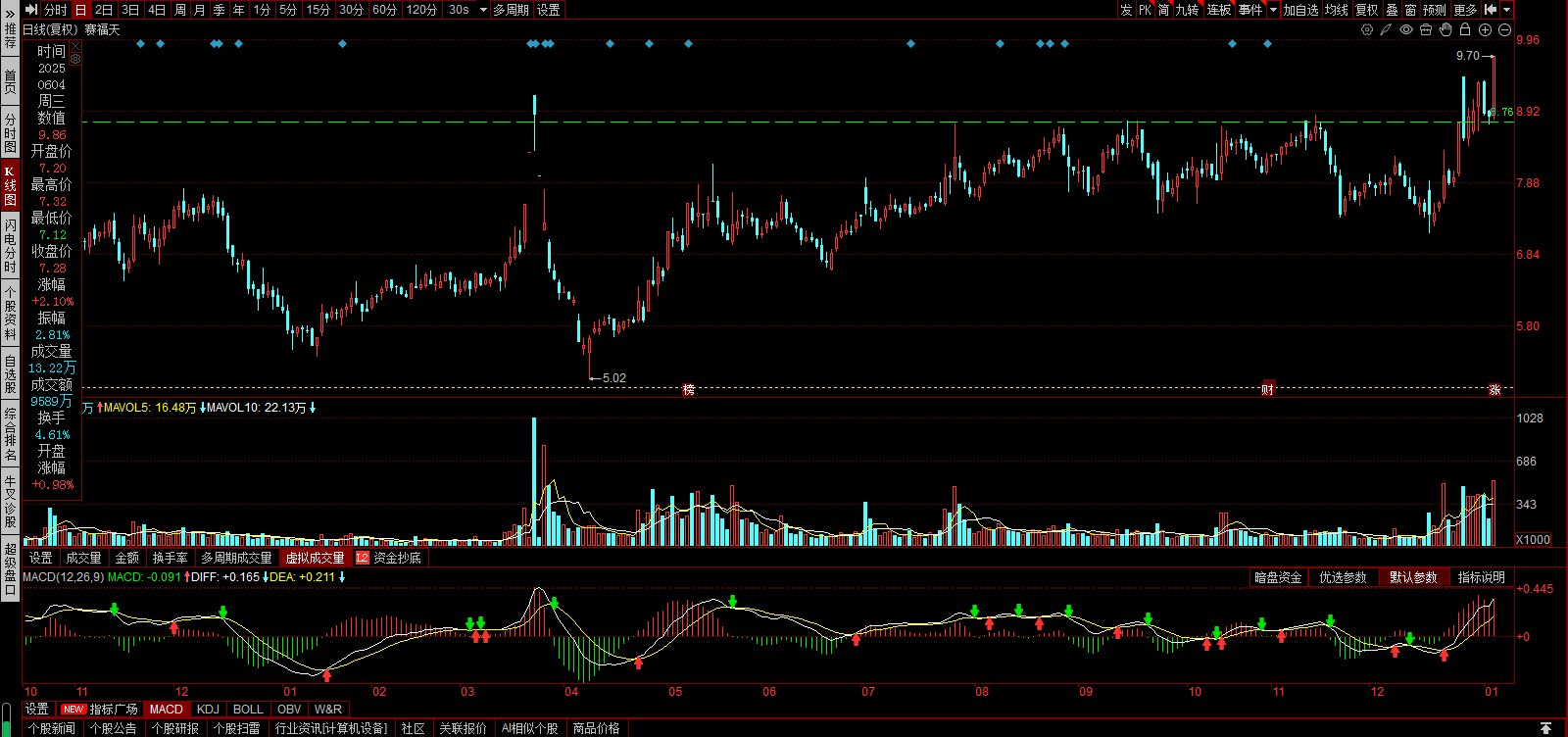1568x737 pixels.
Task: Click the L2 资金抄底 icon
Action: tap(363, 558)
